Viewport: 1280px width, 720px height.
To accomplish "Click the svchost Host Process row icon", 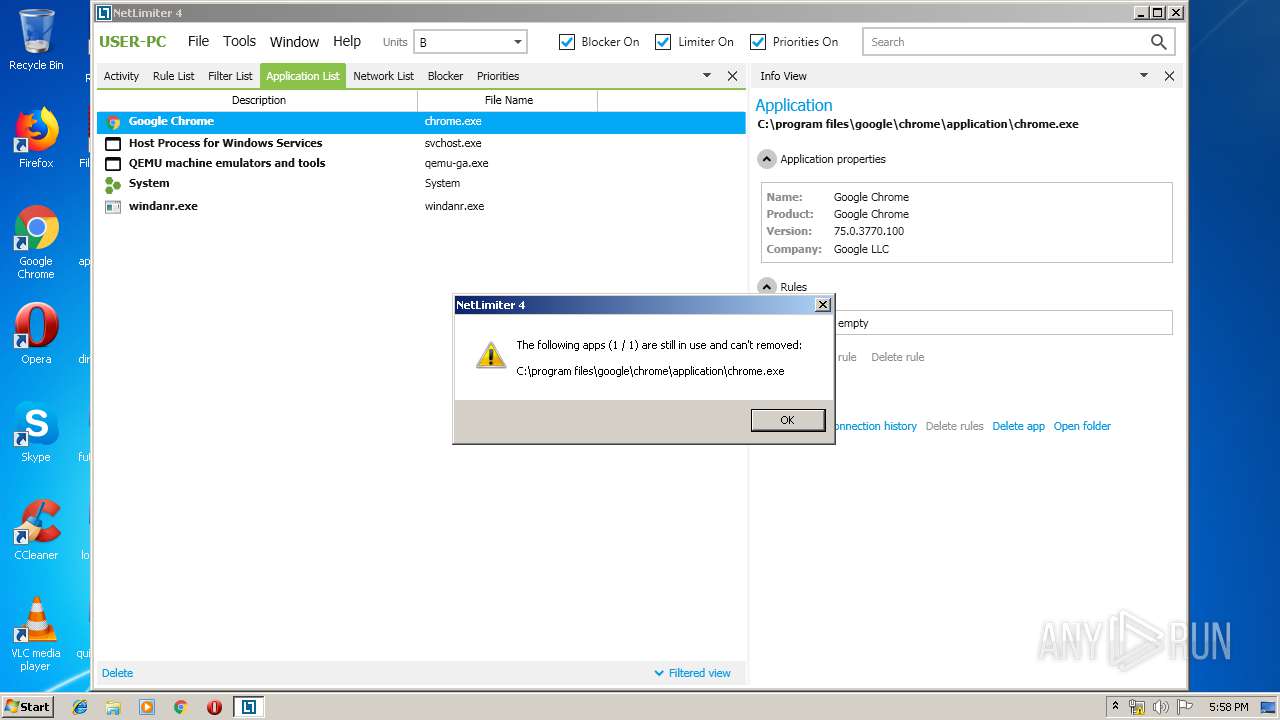I will click(x=113, y=143).
